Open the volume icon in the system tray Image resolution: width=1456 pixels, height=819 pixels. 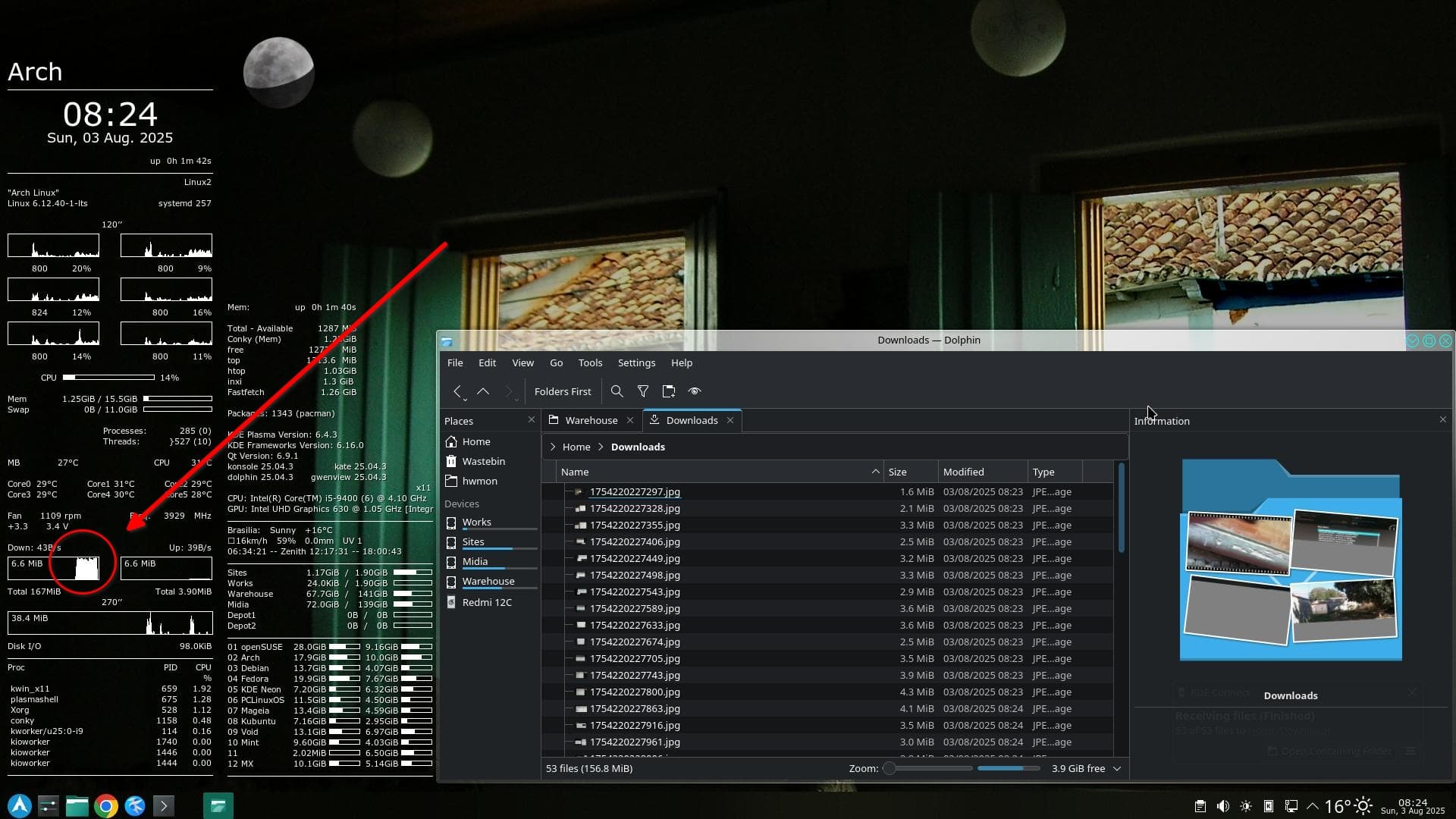coord(1222,806)
